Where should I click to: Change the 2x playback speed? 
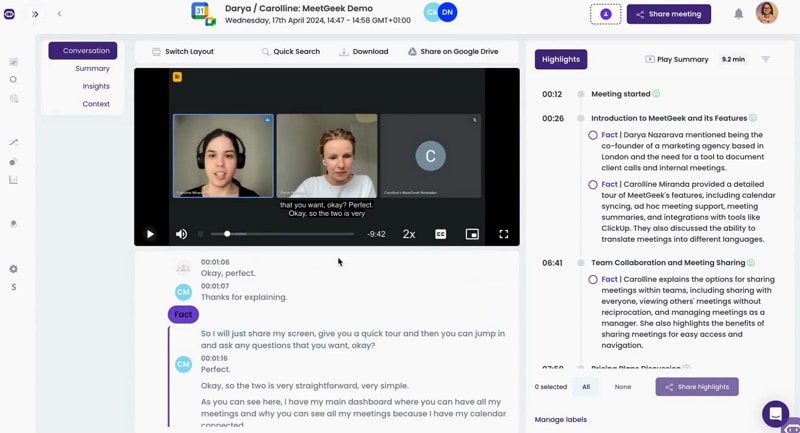[x=409, y=234]
